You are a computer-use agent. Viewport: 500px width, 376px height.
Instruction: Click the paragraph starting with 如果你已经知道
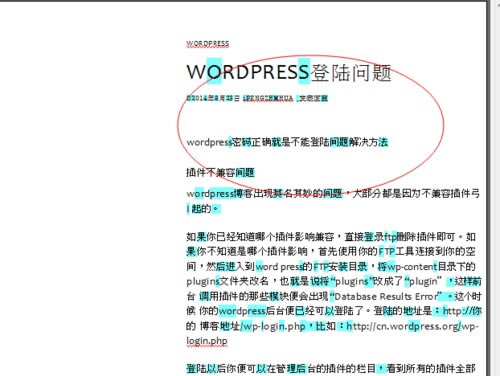point(333,289)
